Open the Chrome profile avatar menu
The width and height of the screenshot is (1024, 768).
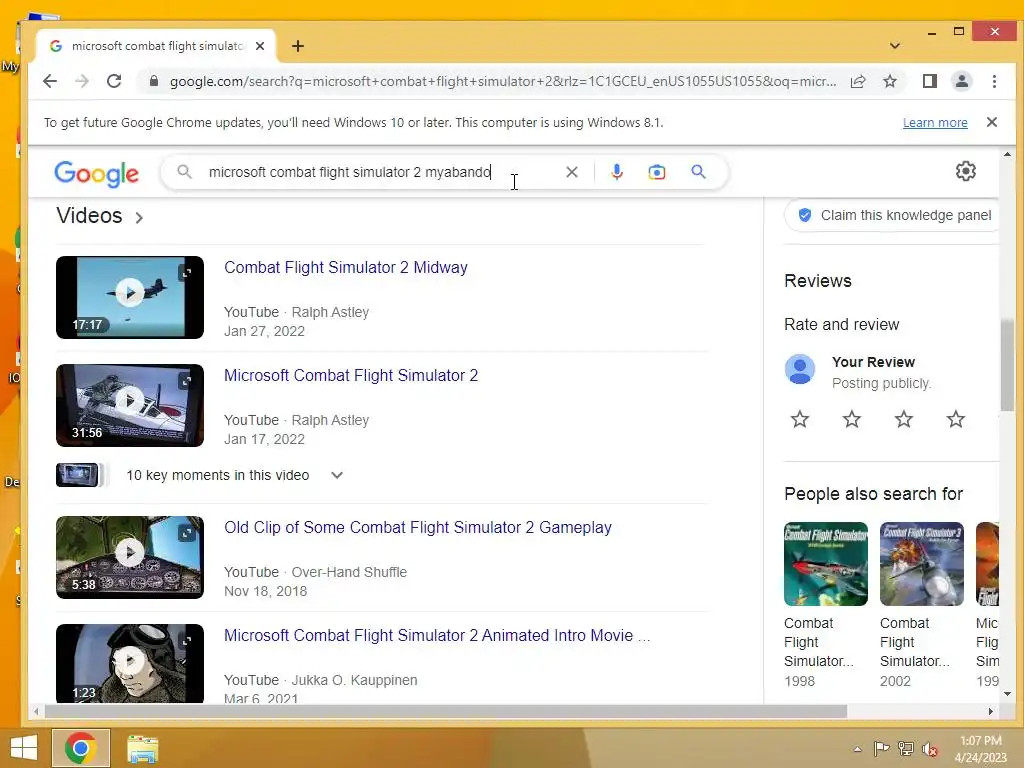coord(961,81)
